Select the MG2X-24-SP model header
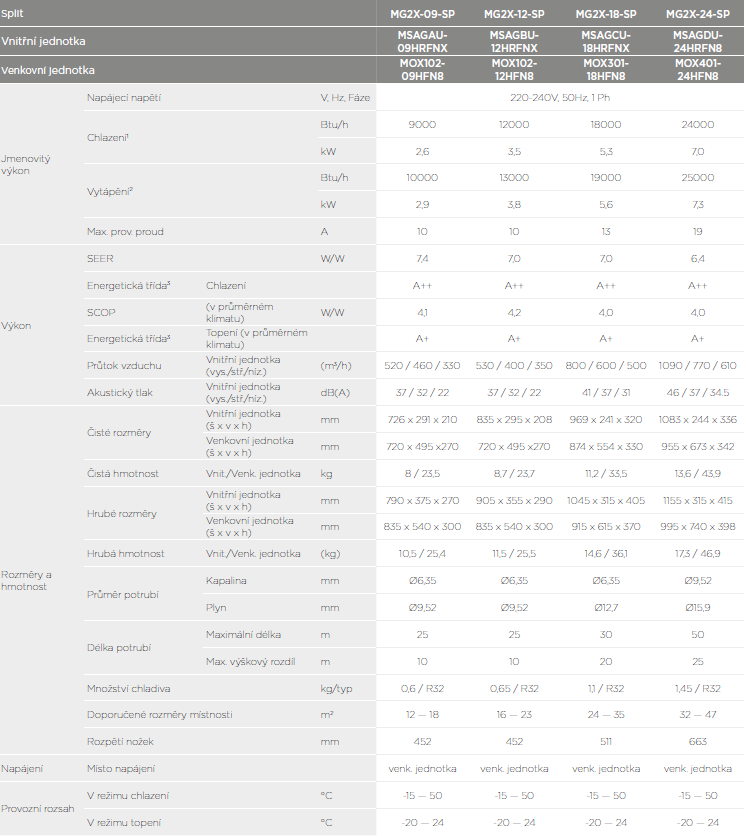Image resolution: width=746 pixels, height=838 pixels. 698,14
